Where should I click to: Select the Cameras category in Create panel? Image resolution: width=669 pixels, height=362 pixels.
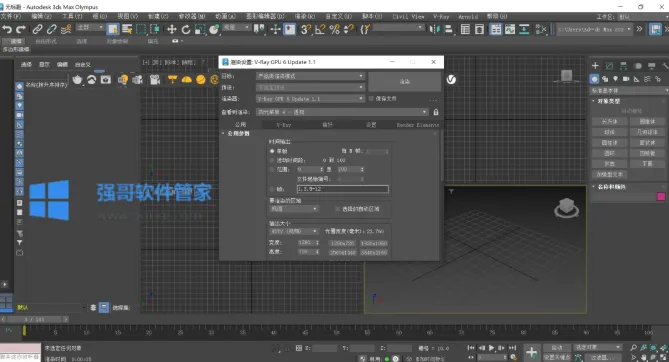pyautogui.click(x=626, y=79)
